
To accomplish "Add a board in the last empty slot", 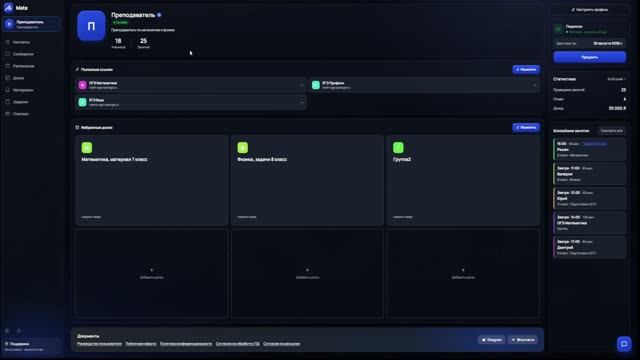I will [463, 273].
